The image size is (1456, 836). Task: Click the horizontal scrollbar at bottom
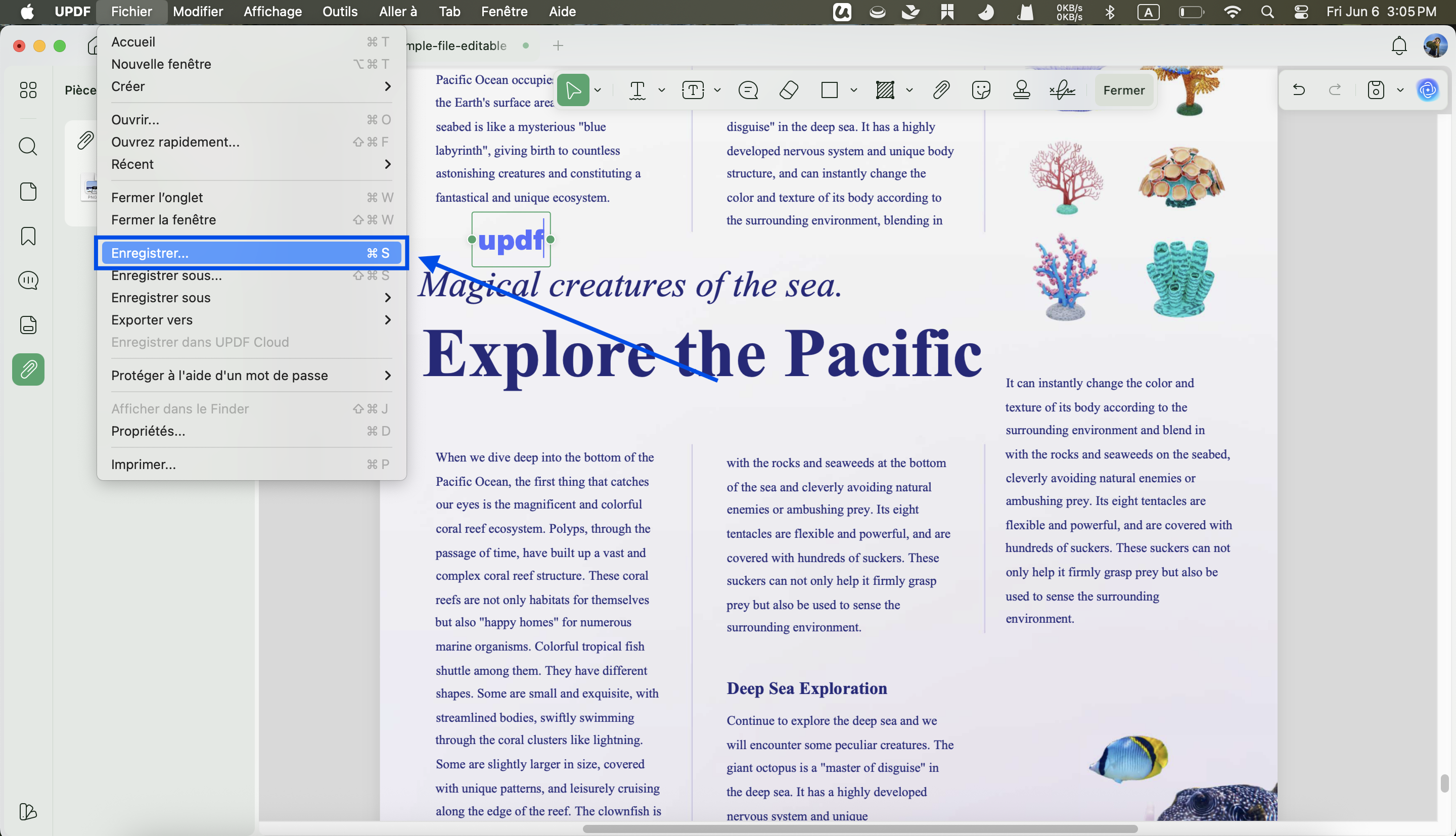(x=859, y=828)
